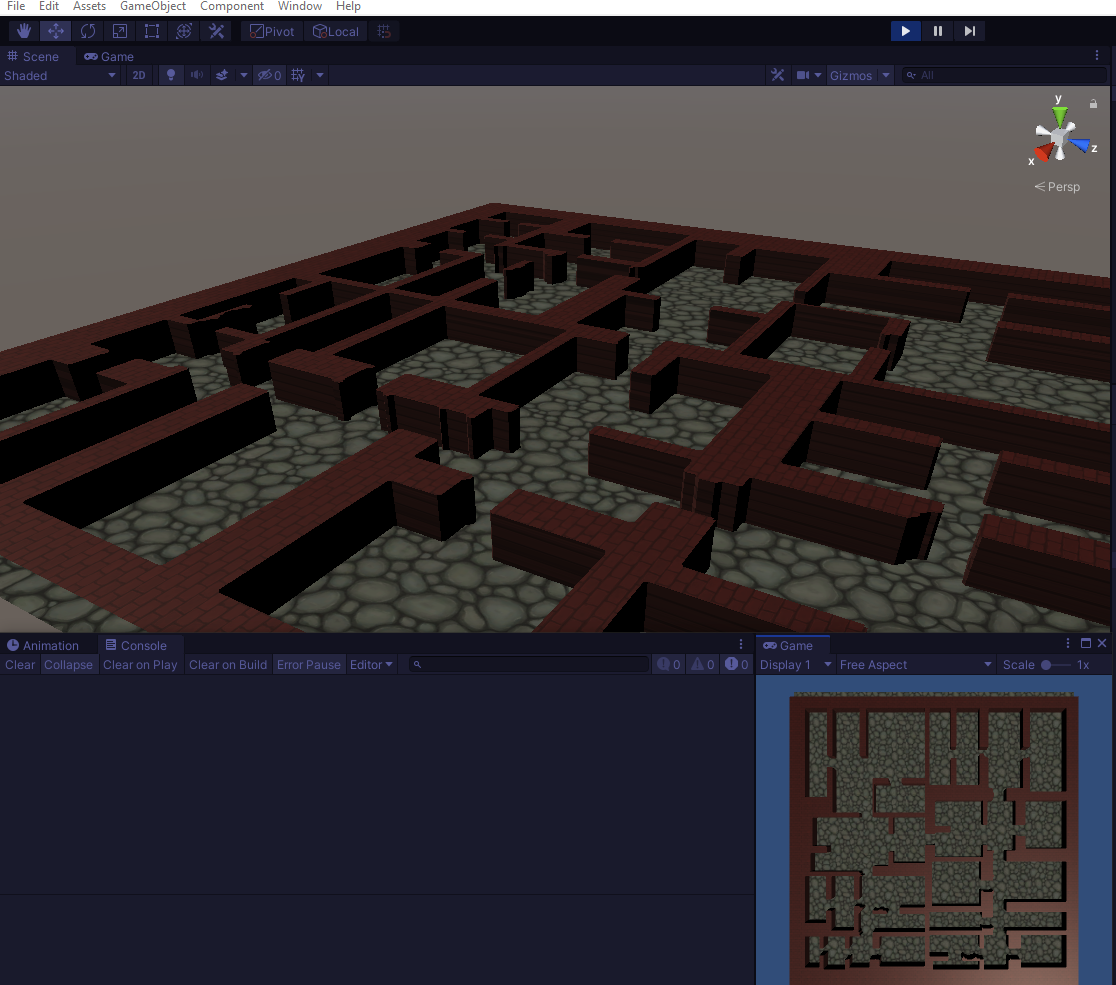The image size is (1116, 985).
Task: Open the Edit menu
Action: (x=48, y=6)
